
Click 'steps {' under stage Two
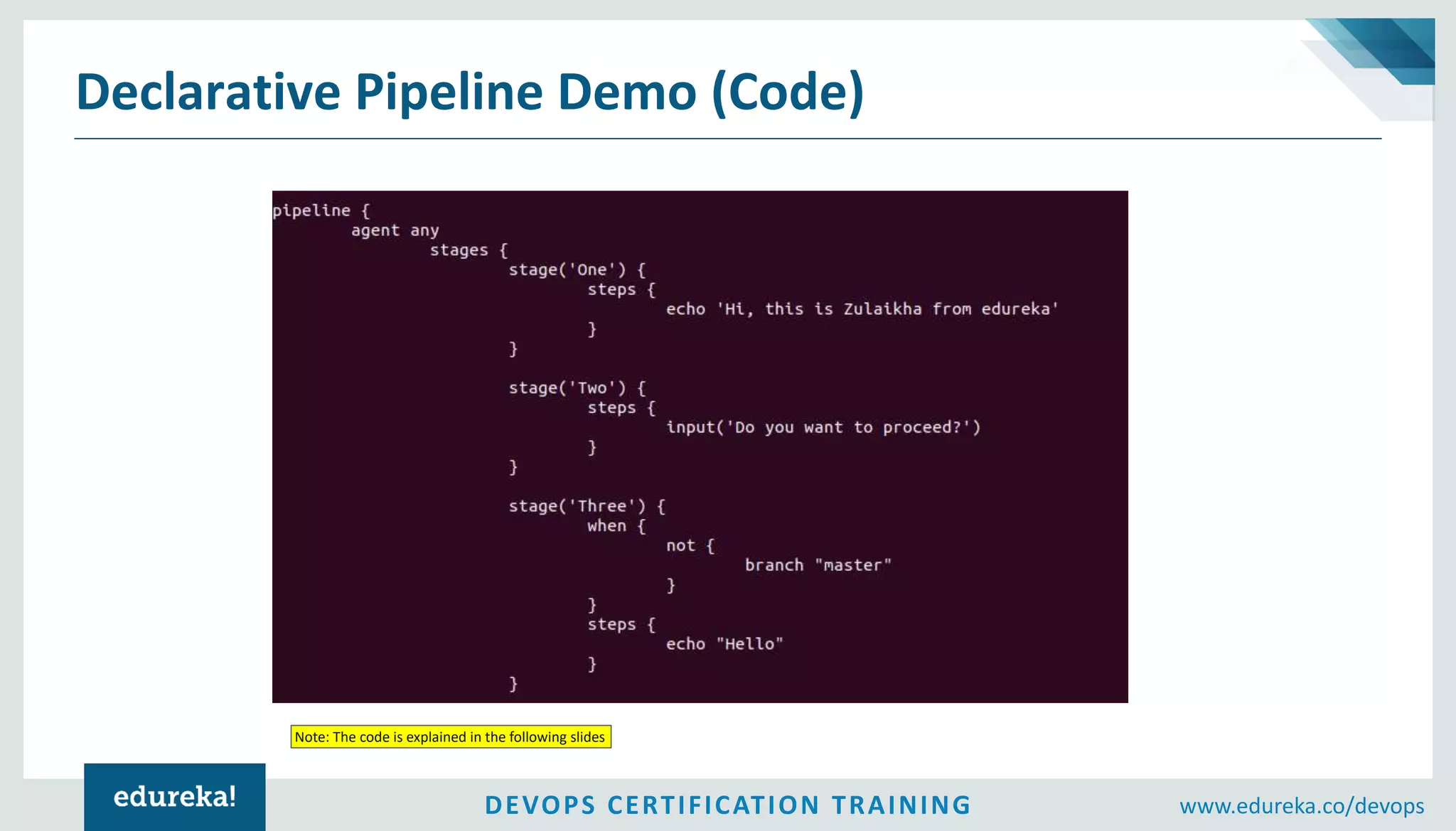[621, 408]
